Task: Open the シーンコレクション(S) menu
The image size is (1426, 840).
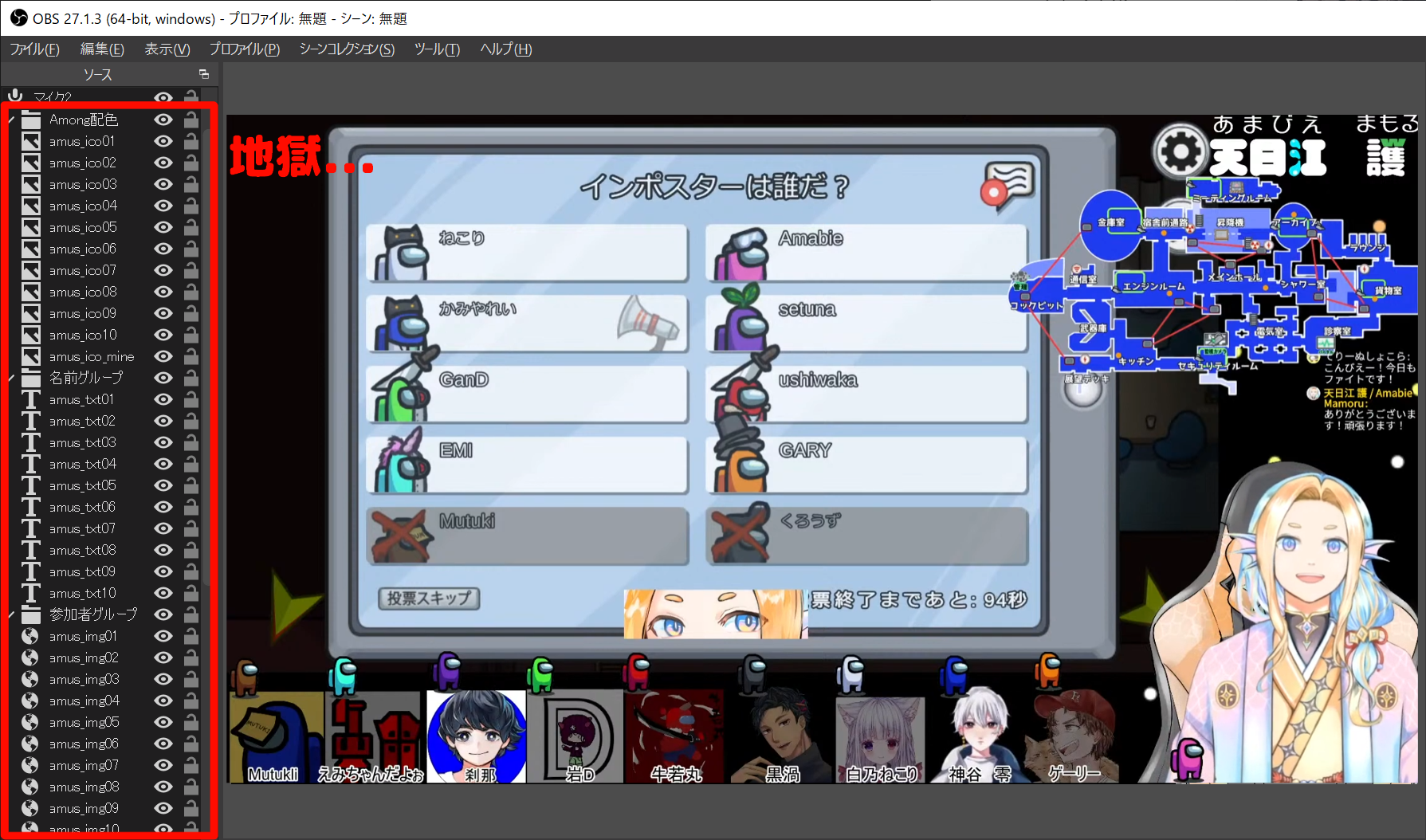Action: click(x=347, y=49)
